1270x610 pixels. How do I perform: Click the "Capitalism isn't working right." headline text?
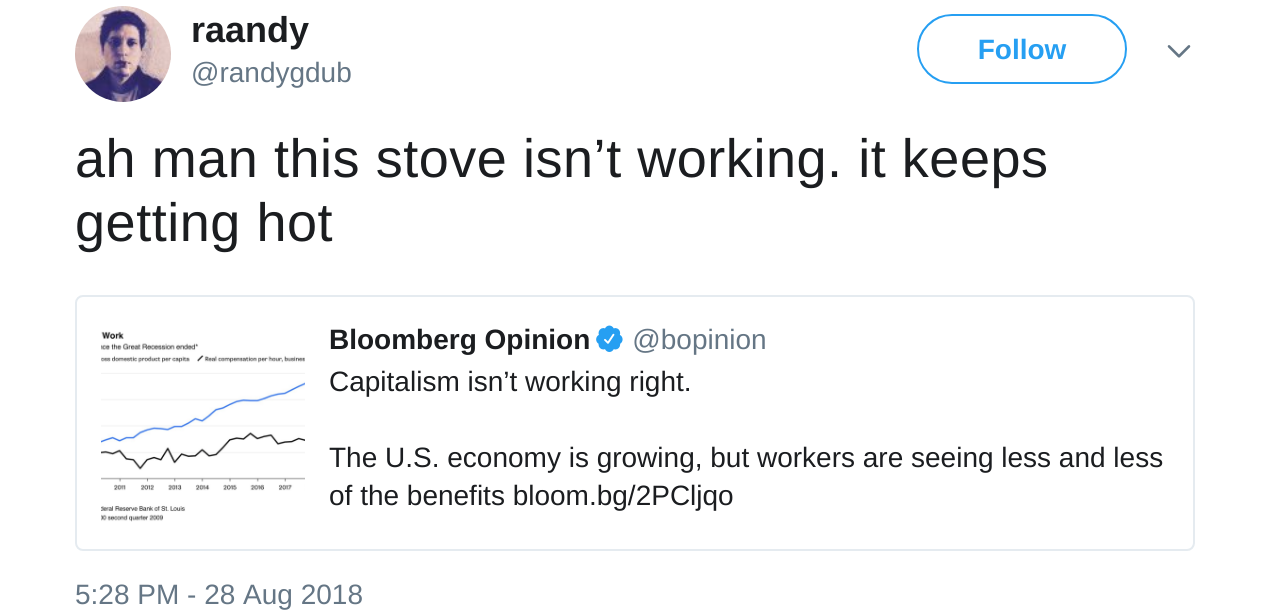coord(510,381)
